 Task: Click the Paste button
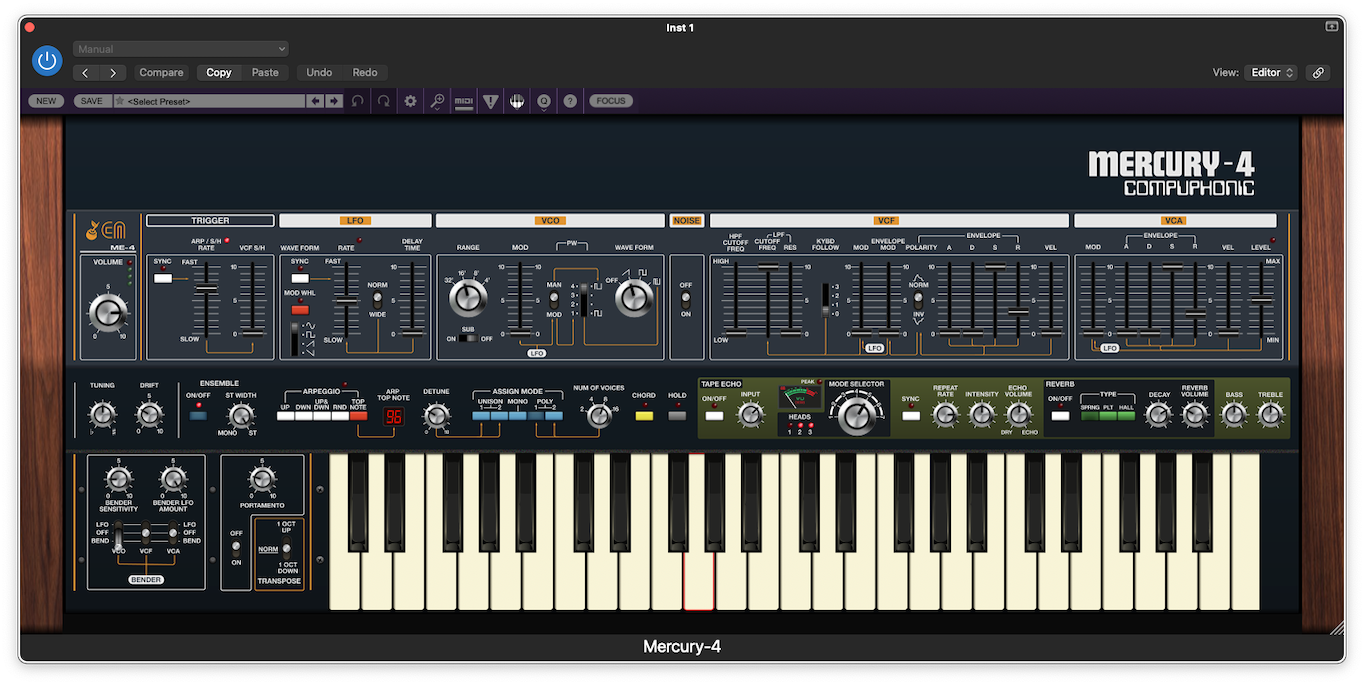click(x=265, y=72)
